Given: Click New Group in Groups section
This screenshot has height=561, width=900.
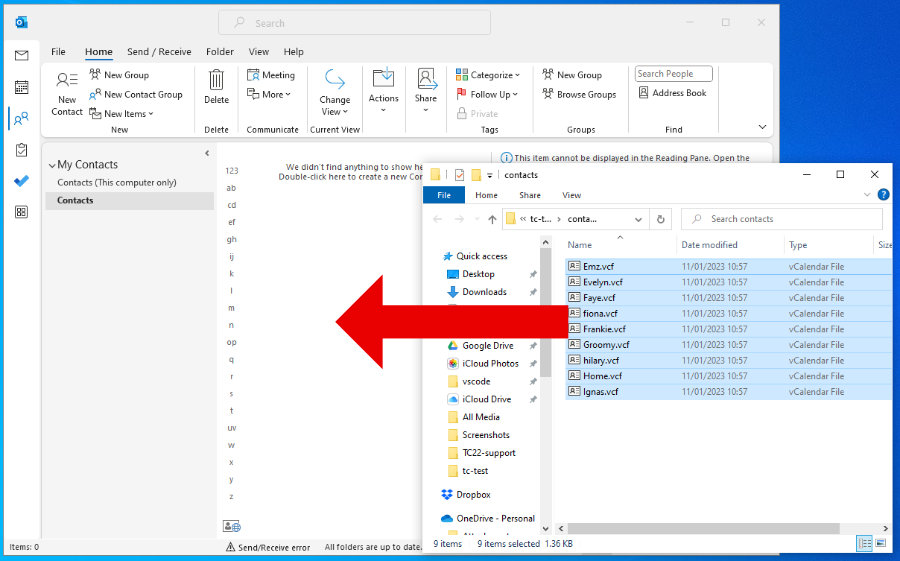Looking at the screenshot, I should click(572, 75).
